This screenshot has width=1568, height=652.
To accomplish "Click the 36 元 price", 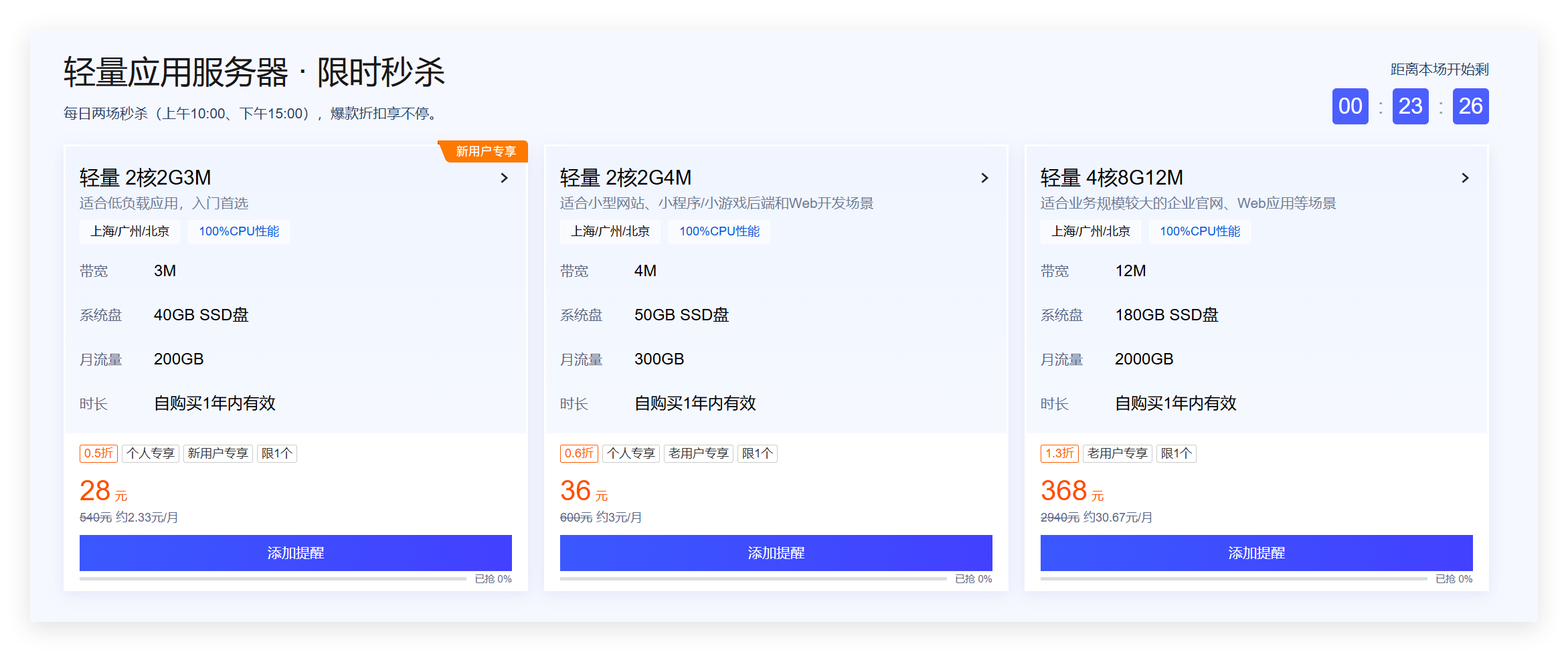I will 584,491.
